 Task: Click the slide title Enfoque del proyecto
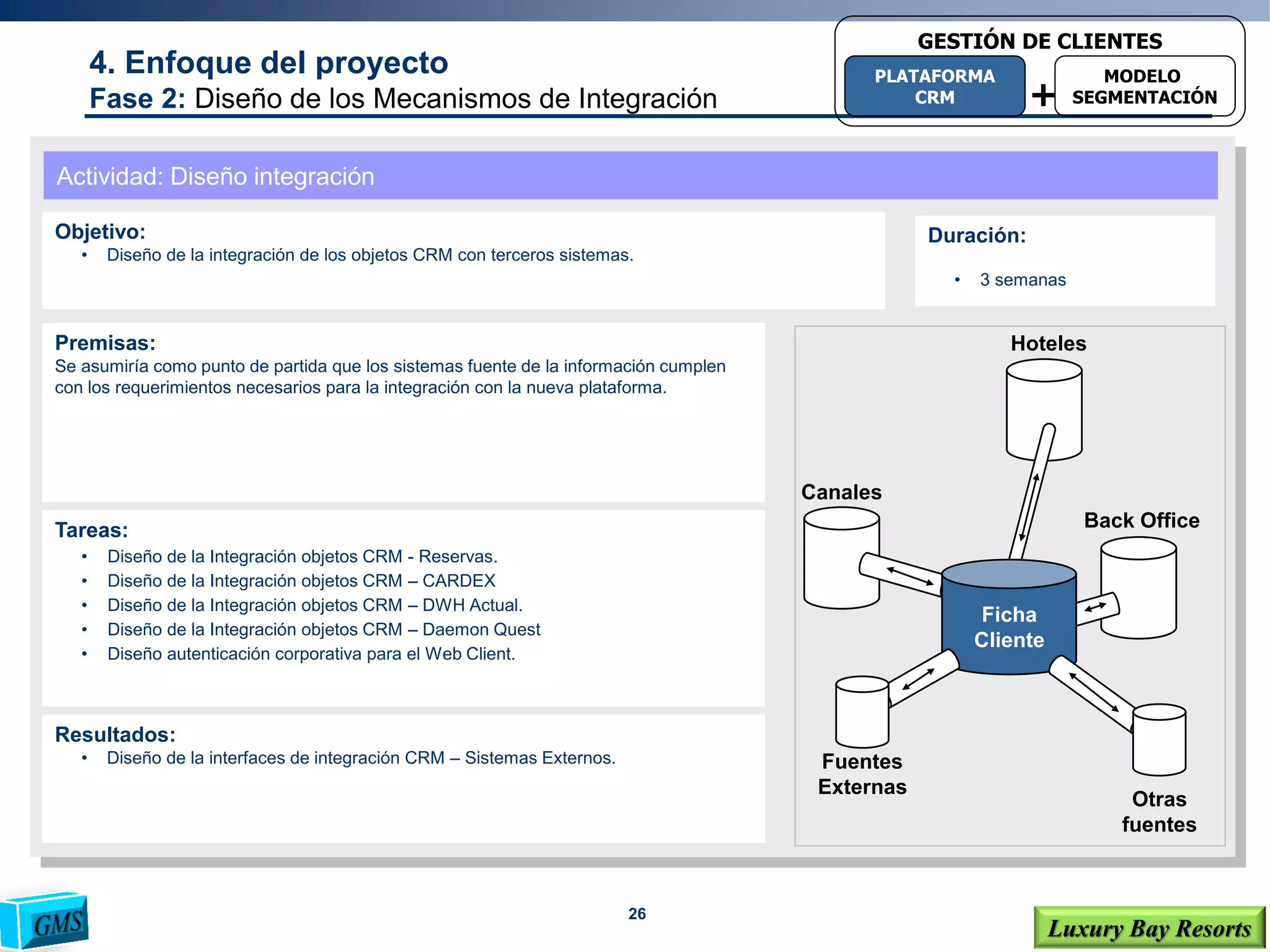pos(269,63)
